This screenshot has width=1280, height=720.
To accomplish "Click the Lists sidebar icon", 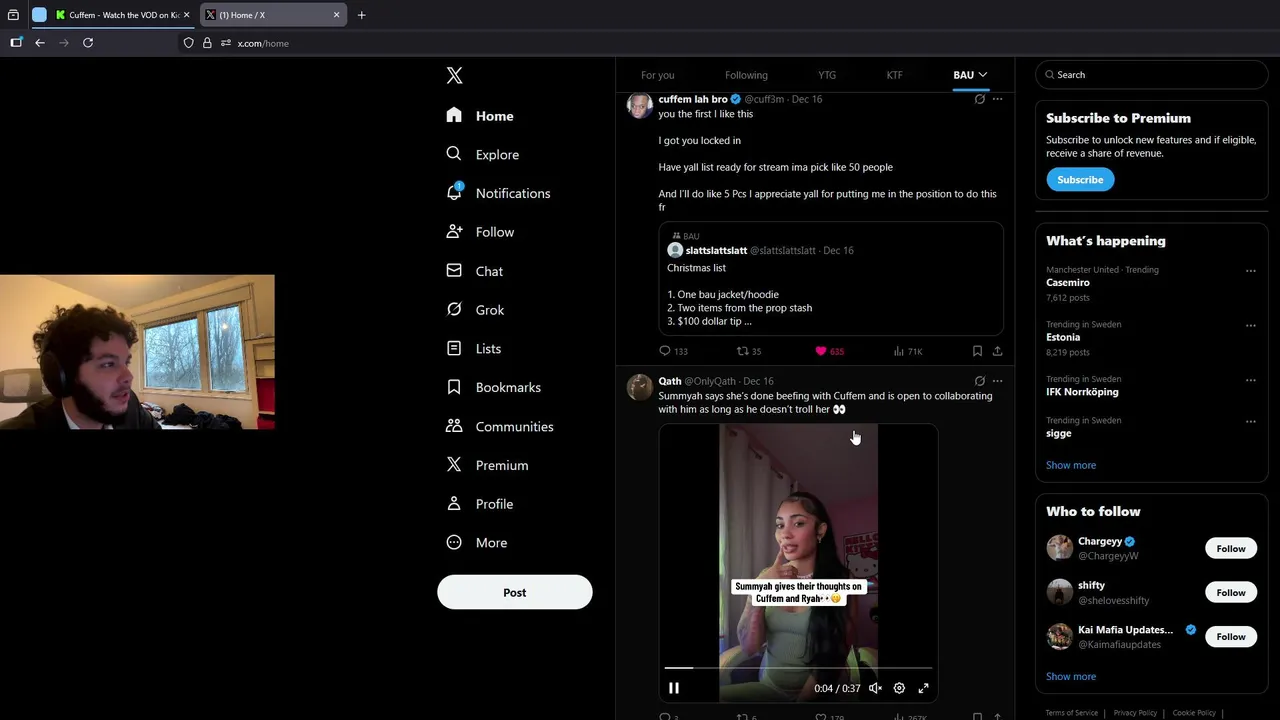I will (x=454, y=348).
